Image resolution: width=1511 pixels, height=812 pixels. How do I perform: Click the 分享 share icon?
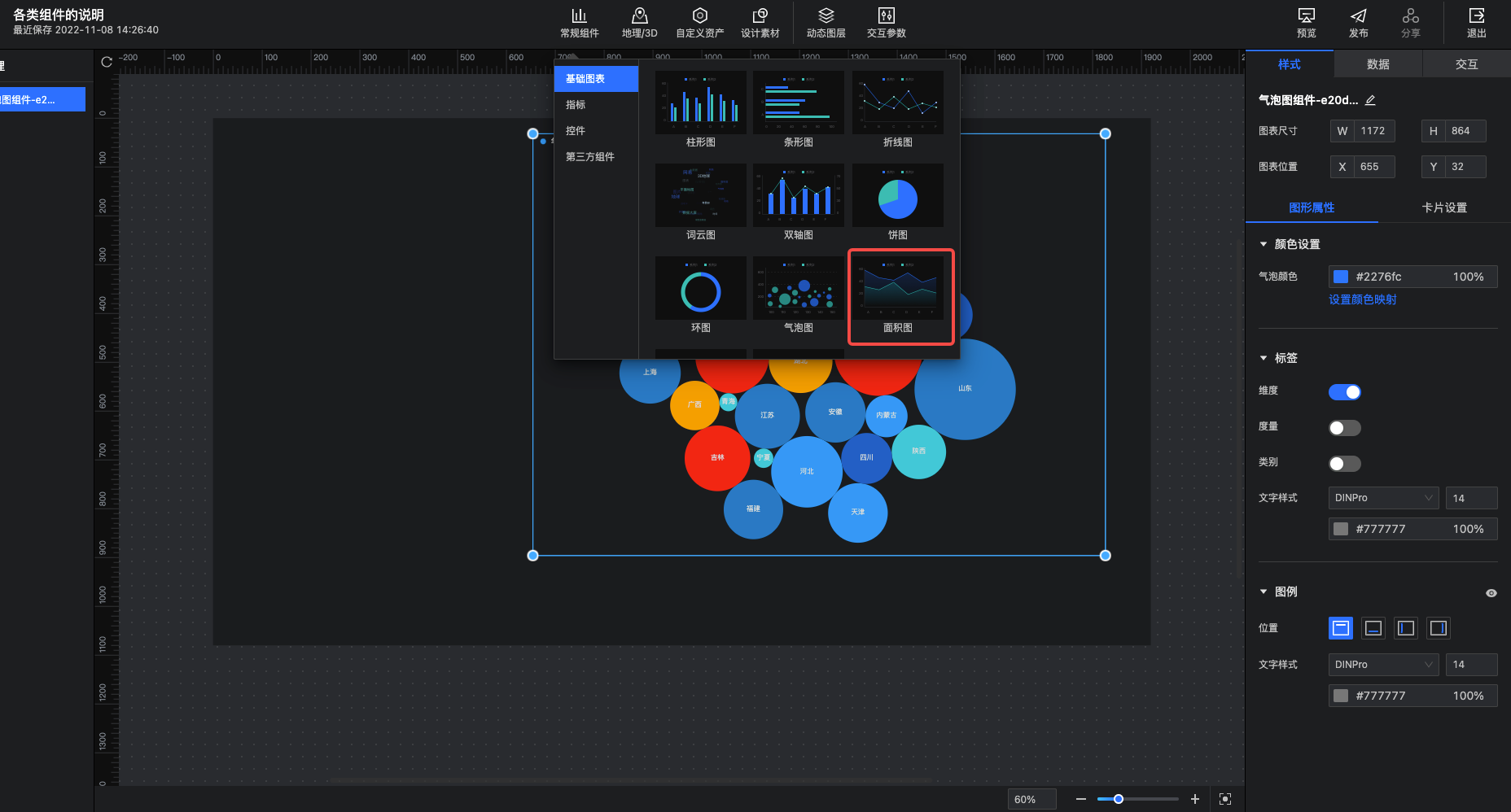point(1410,23)
